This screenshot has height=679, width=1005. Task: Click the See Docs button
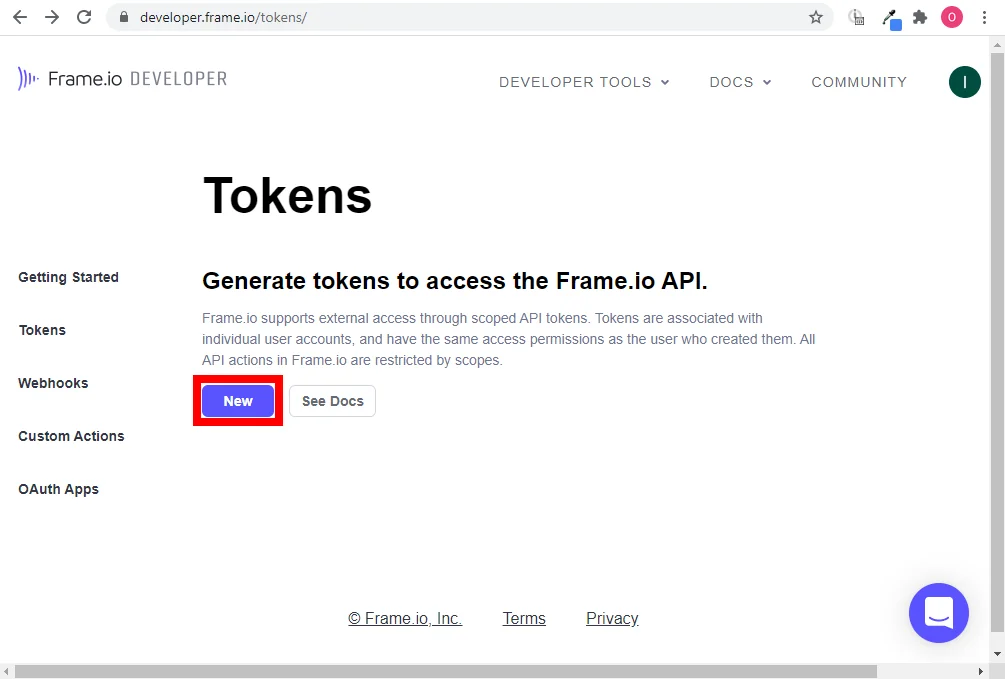332,401
